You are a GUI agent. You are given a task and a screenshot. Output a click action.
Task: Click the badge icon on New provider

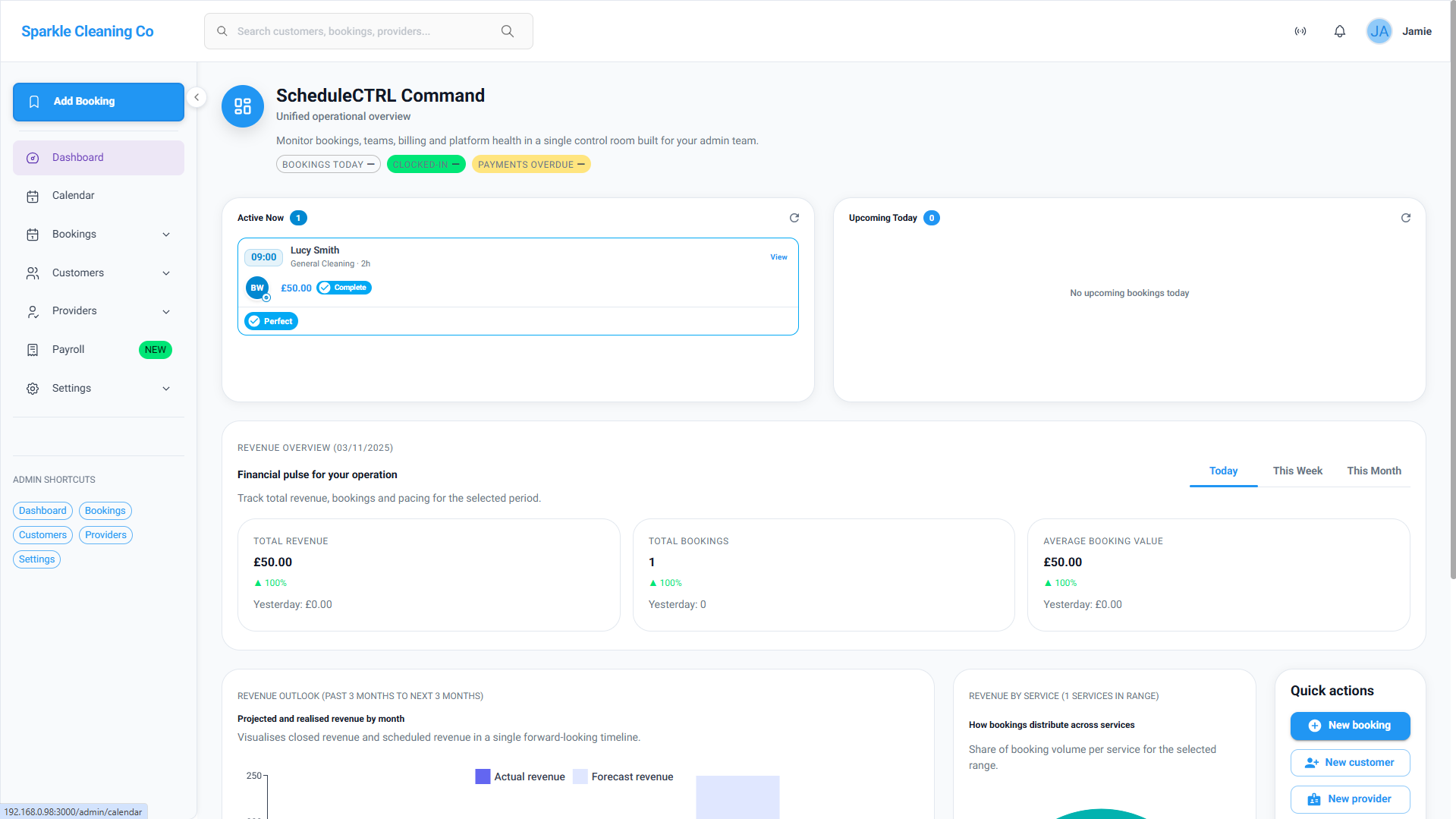click(x=1314, y=799)
